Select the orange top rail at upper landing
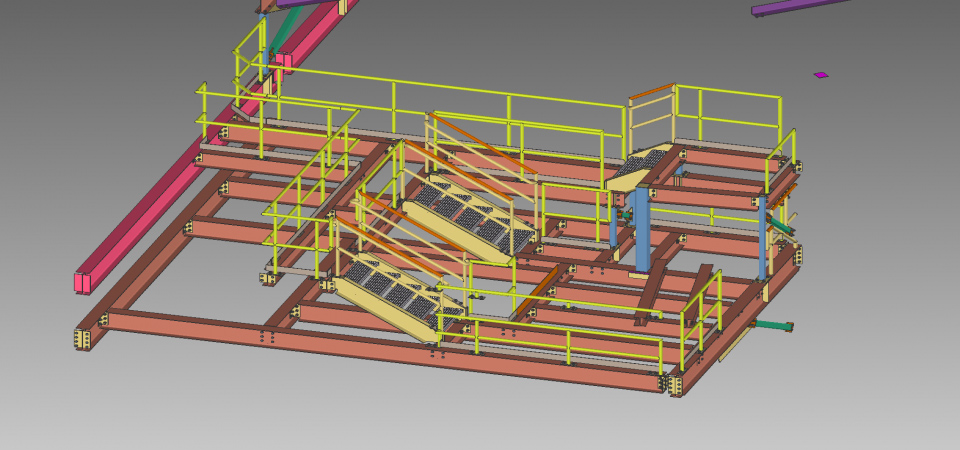Image resolution: width=960 pixels, height=450 pixels. (x=651, y=92)
